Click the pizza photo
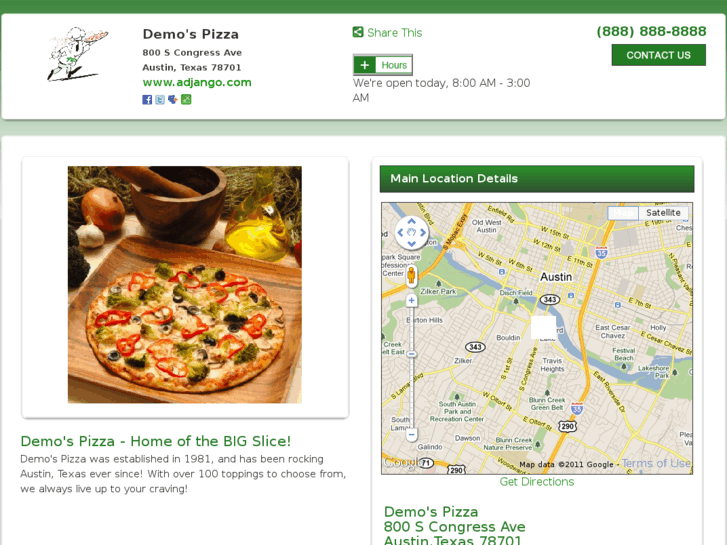The image size is (727, 545). pos(185,284)
